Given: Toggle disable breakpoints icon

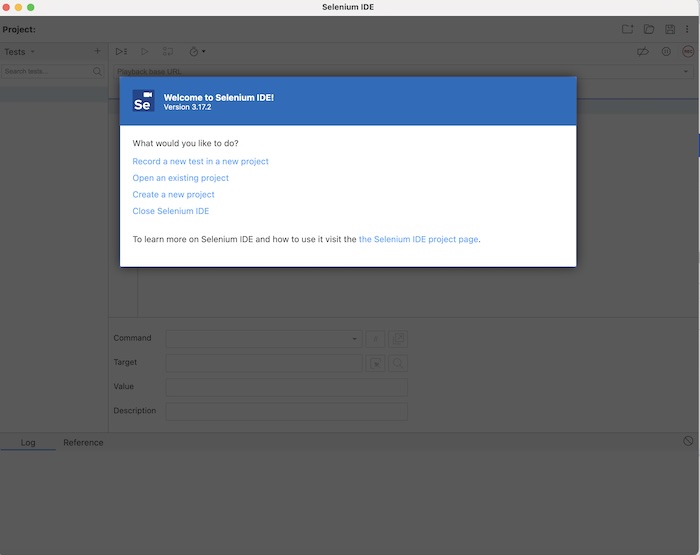Looking at the screenshot, I should [x=643, y=51].
